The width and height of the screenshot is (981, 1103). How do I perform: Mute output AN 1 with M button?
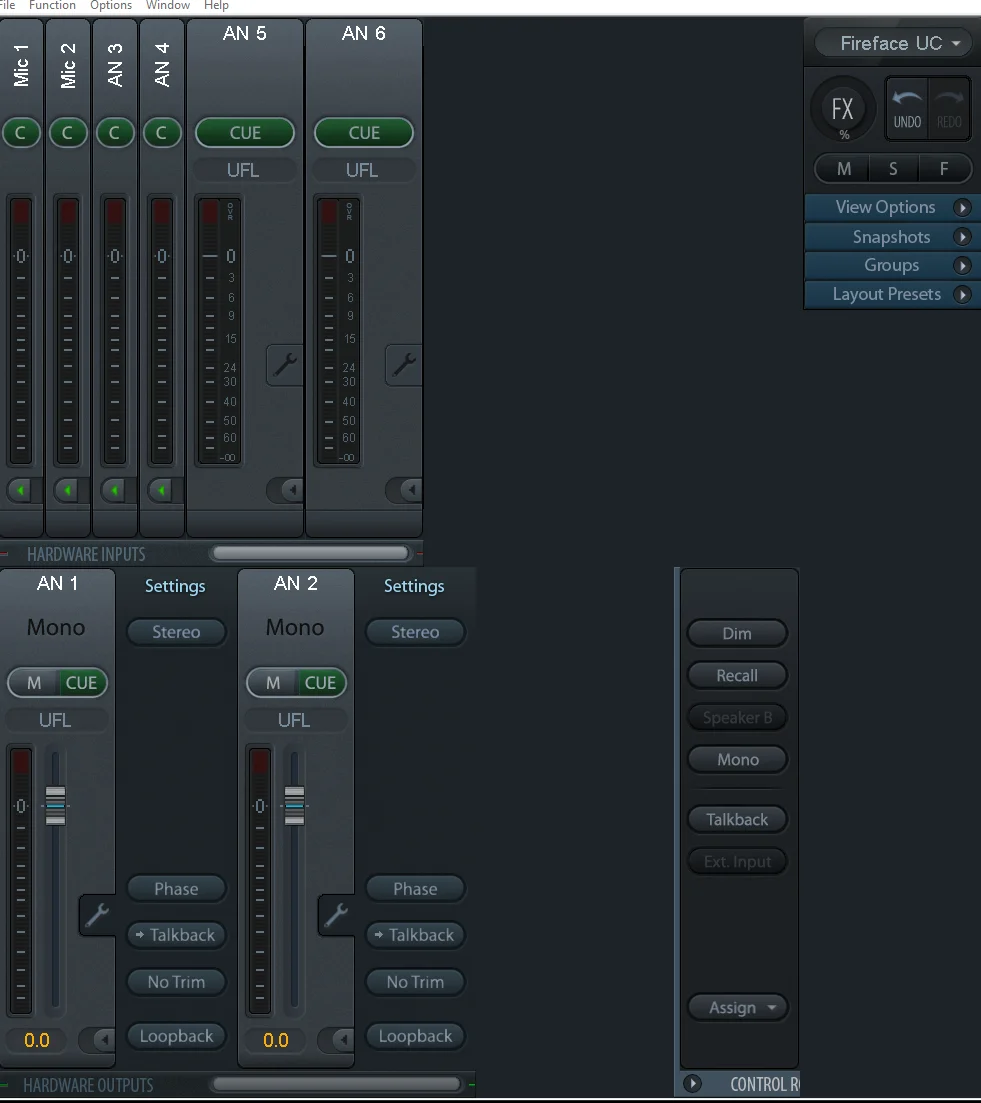tap(33, 683)
